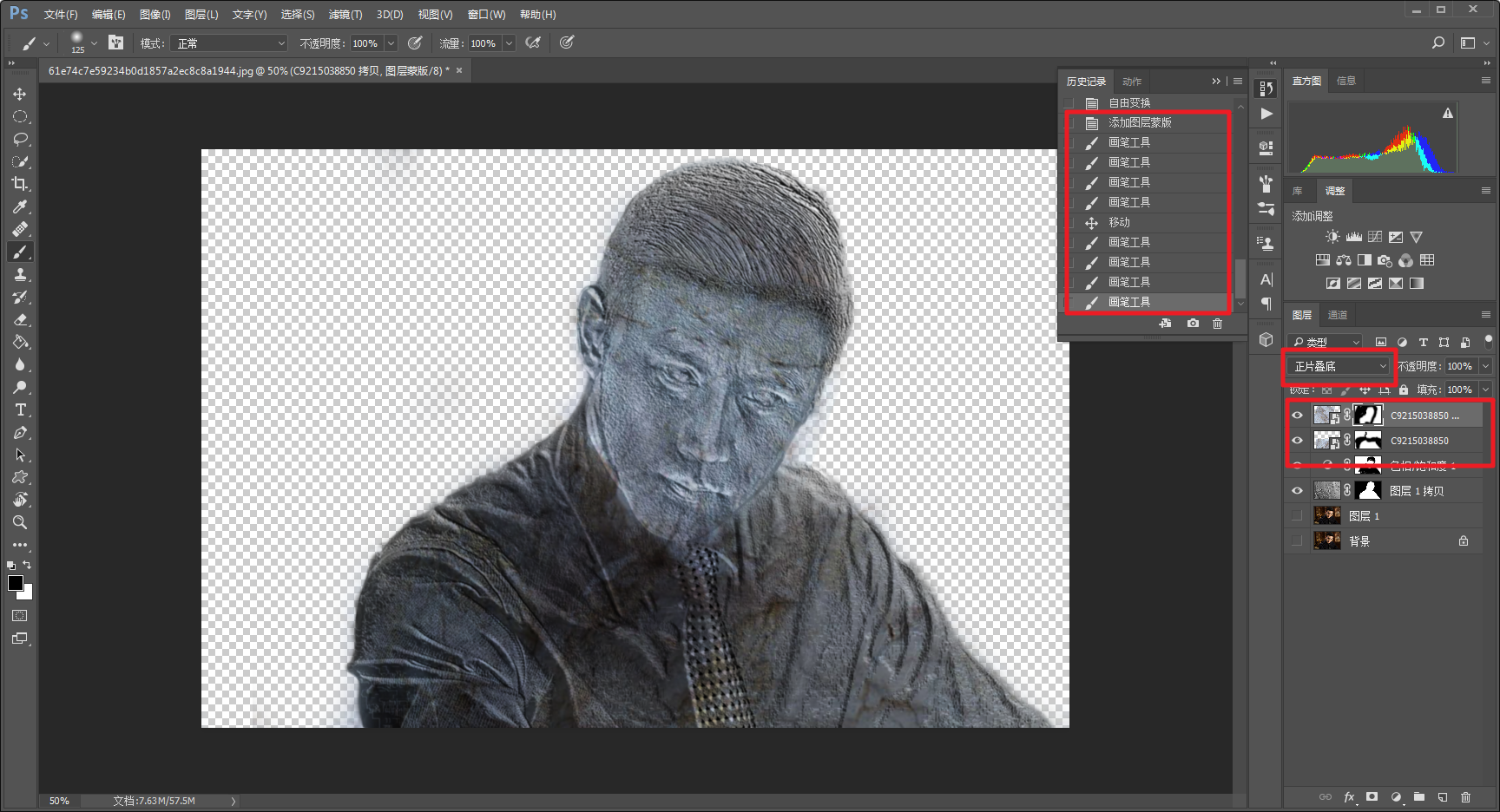Toggle airbrush build-up mode in options bar
This screenshot has width=1500, height=812.
[x=533, y=43]
